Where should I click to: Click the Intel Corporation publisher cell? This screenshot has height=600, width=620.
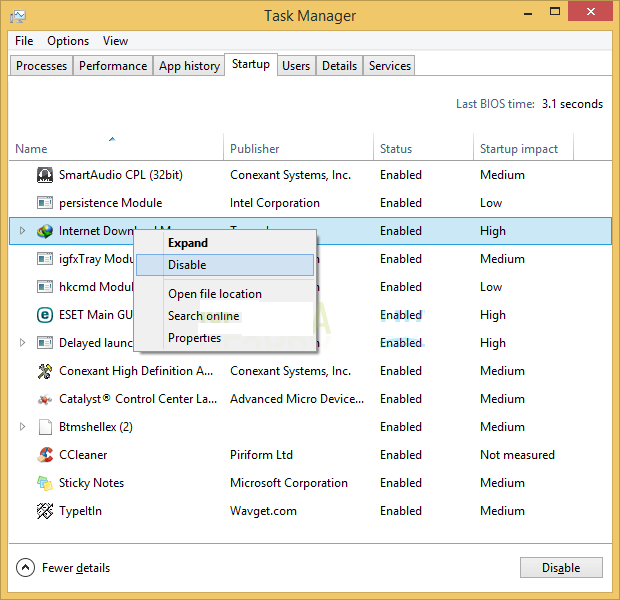275,203
